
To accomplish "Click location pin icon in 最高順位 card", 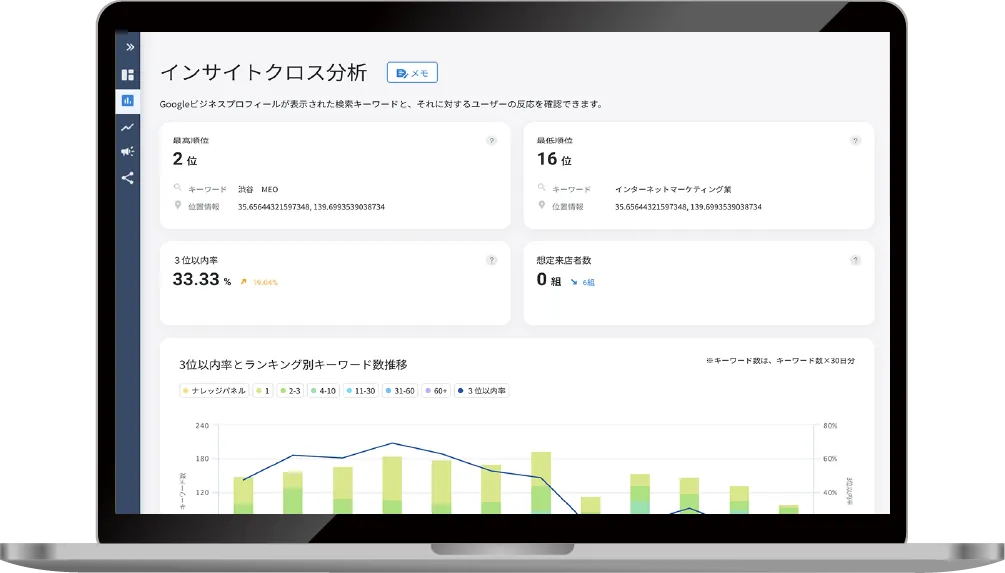I will (x=178, y=205).
